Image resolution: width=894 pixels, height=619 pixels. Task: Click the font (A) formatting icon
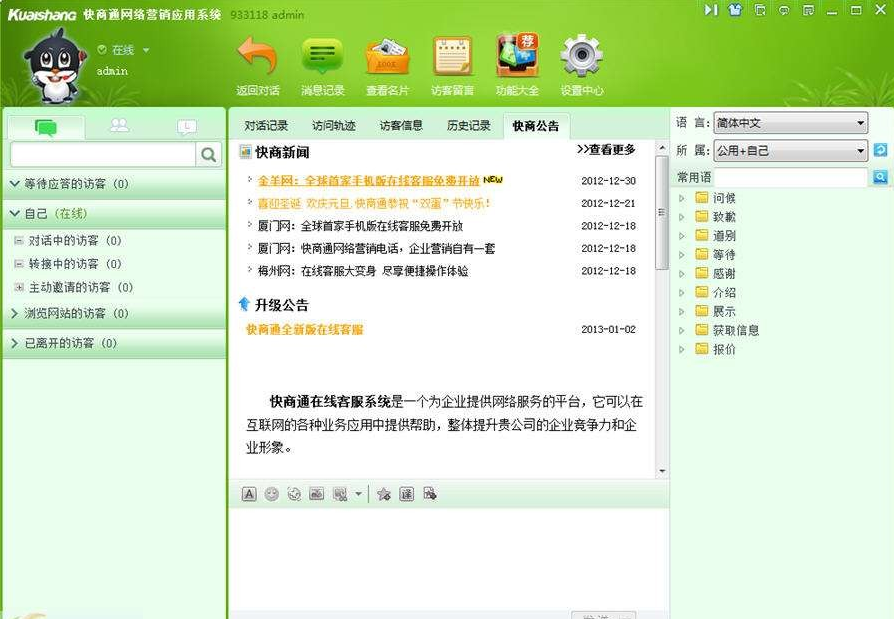[x=249, y=494]
